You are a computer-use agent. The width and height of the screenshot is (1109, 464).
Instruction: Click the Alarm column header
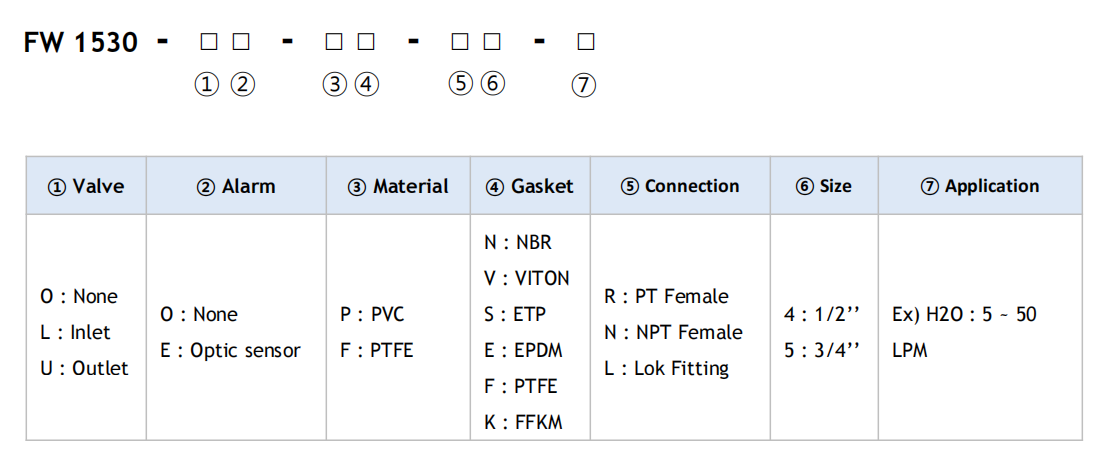(236, 186)
